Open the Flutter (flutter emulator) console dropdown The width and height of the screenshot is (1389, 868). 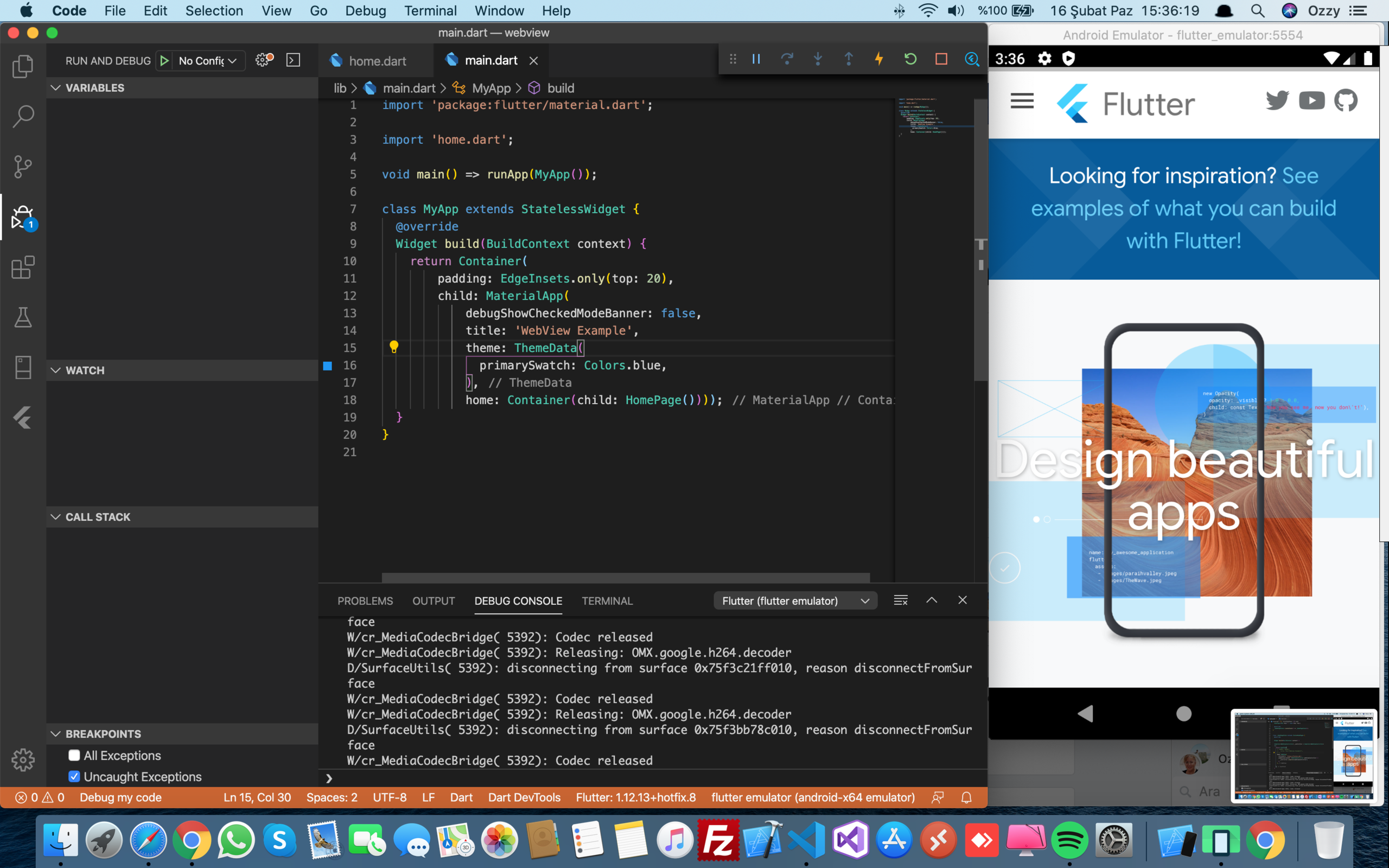click(795, 601)
